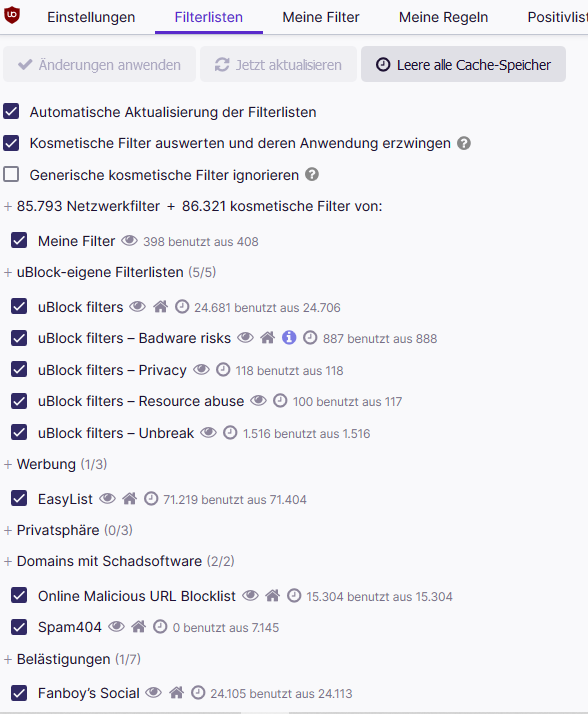View content of Meine Filter via eye icon
This screenshot has width=588, height=714.
129,240
